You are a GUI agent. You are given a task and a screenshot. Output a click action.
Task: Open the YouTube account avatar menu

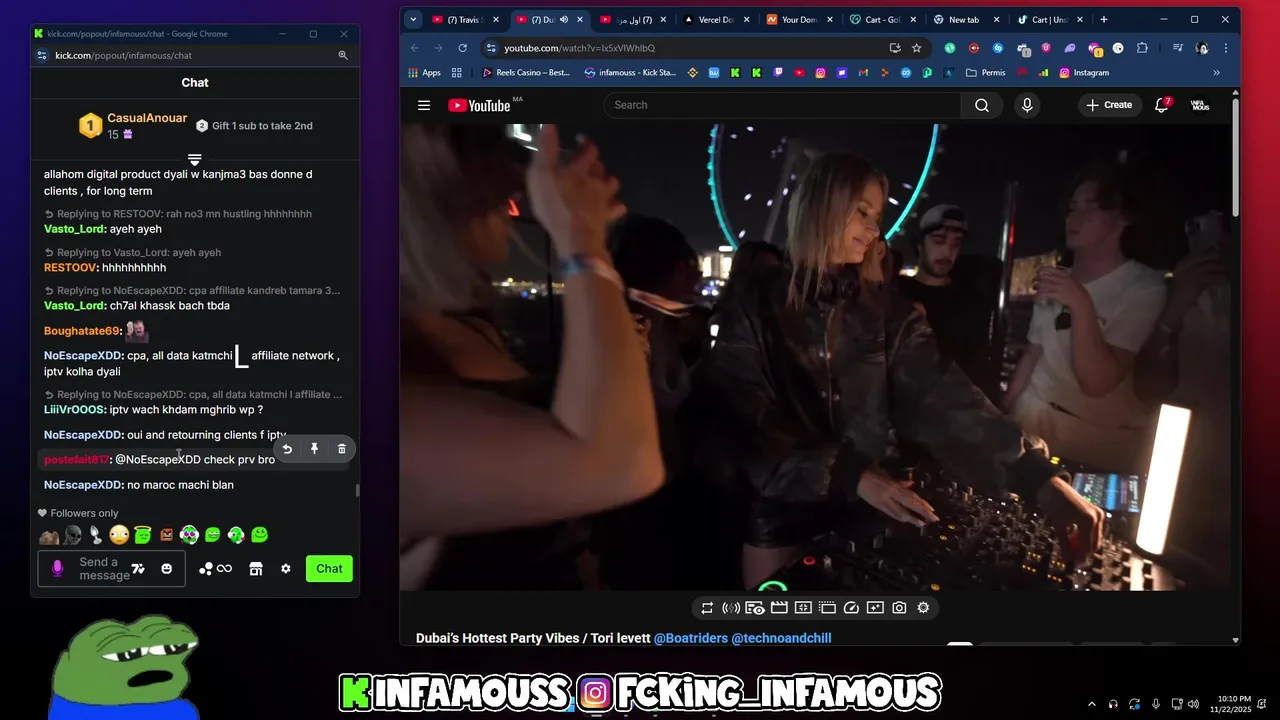tap(1200, 105)
